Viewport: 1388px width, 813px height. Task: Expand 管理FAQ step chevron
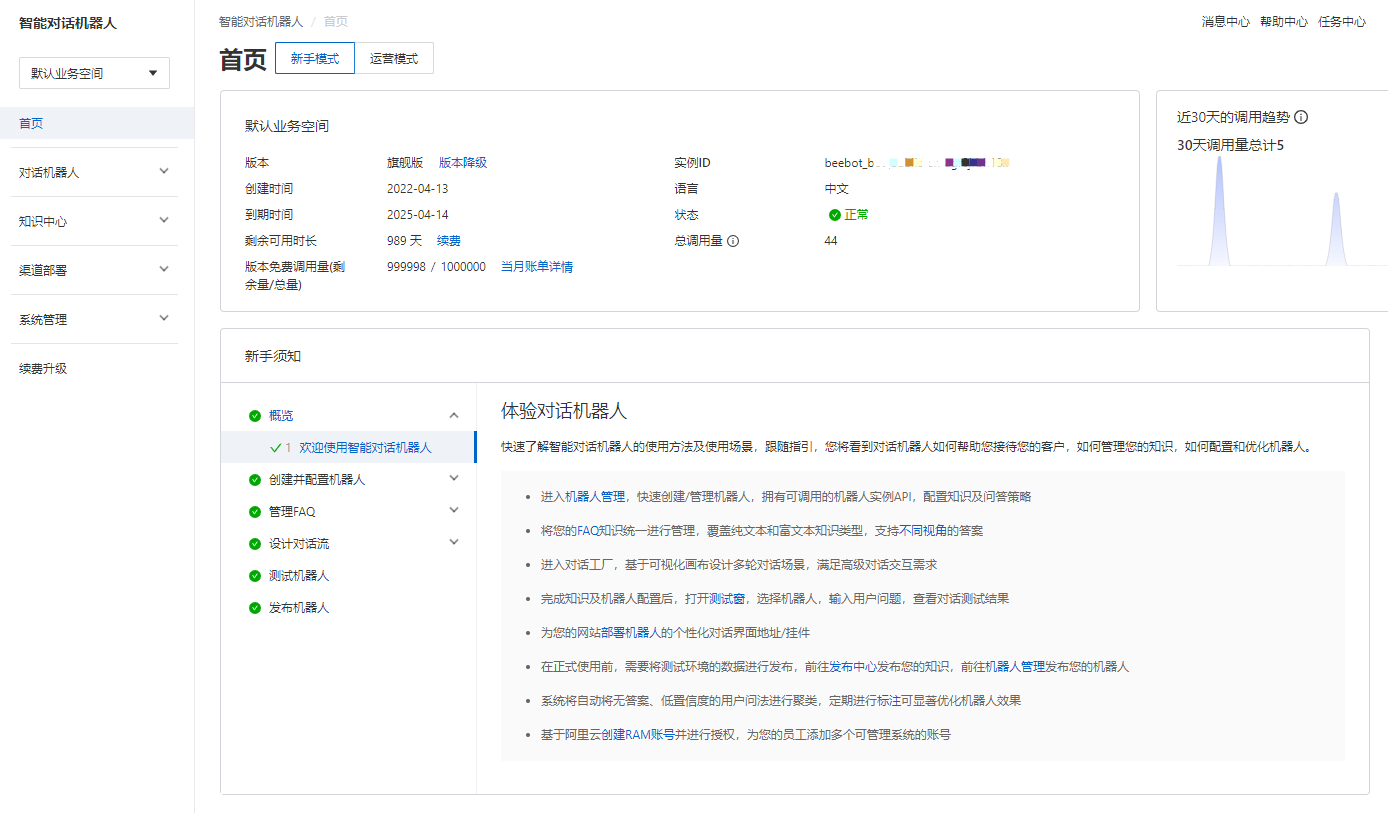click(x=454, y=510)
